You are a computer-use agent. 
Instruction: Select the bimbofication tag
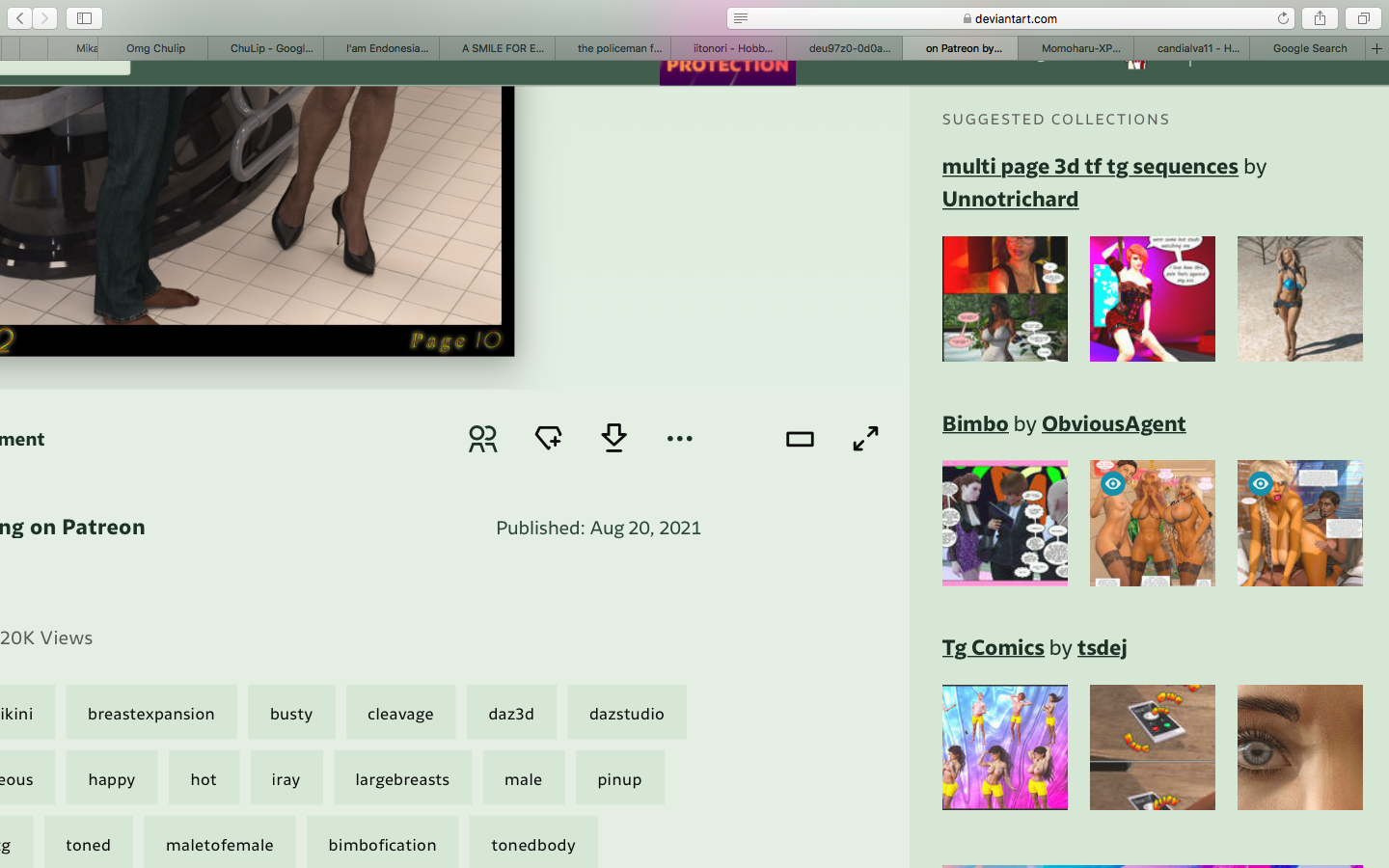coord(382,844)
